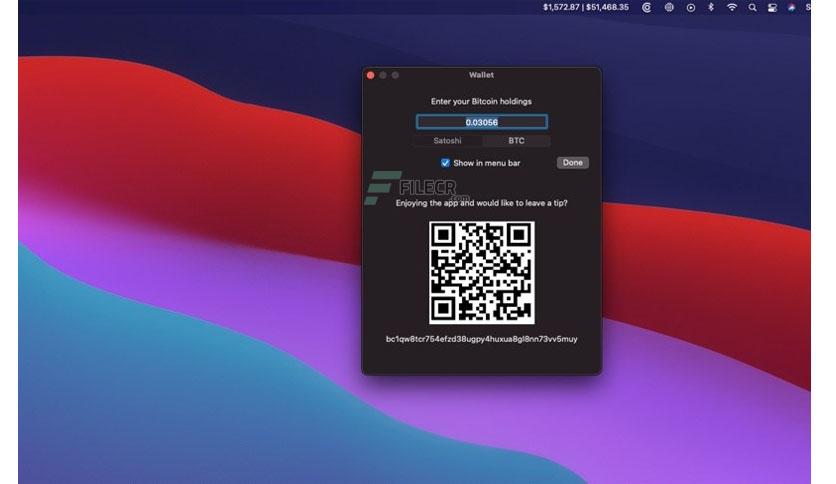
Task: Open Spotlight search magnifier
Action: click(752, 7)
